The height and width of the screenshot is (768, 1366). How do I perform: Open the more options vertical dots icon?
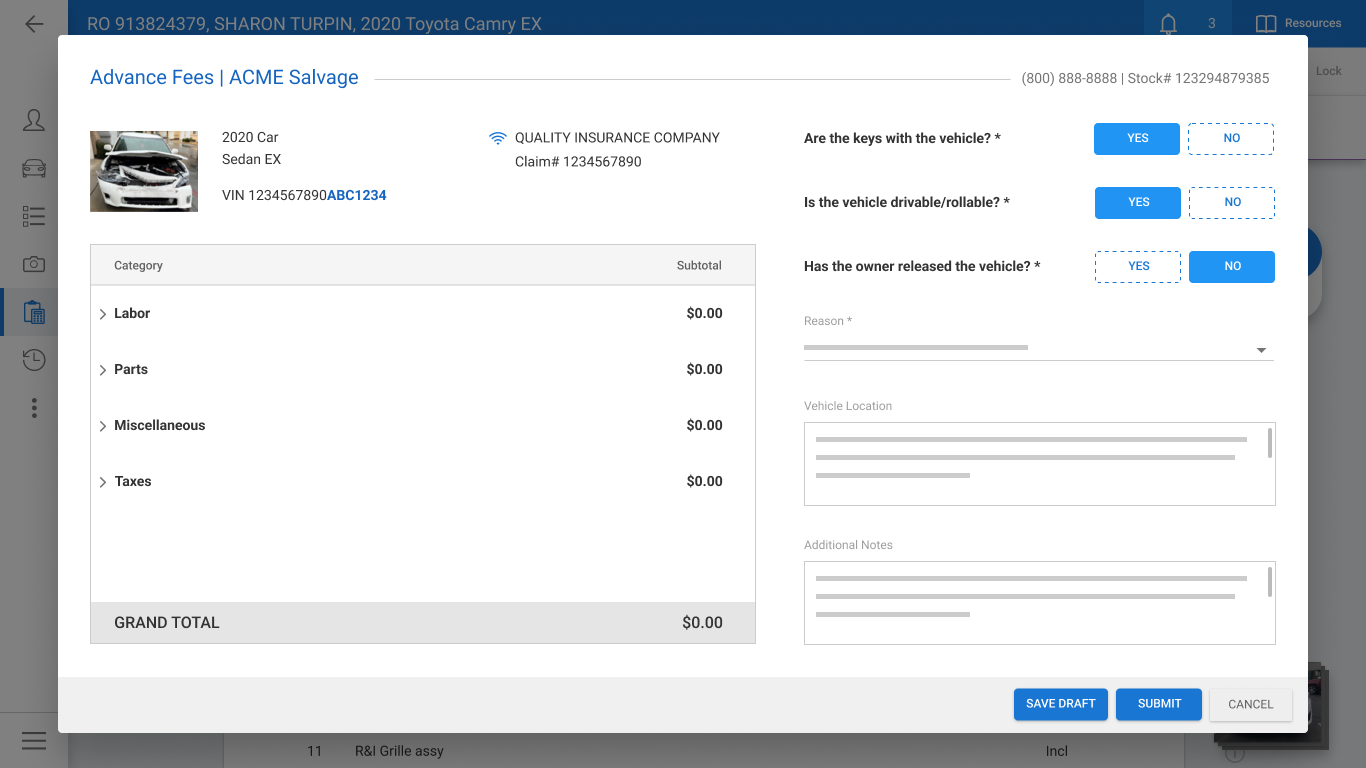click(x=34, y=408)
